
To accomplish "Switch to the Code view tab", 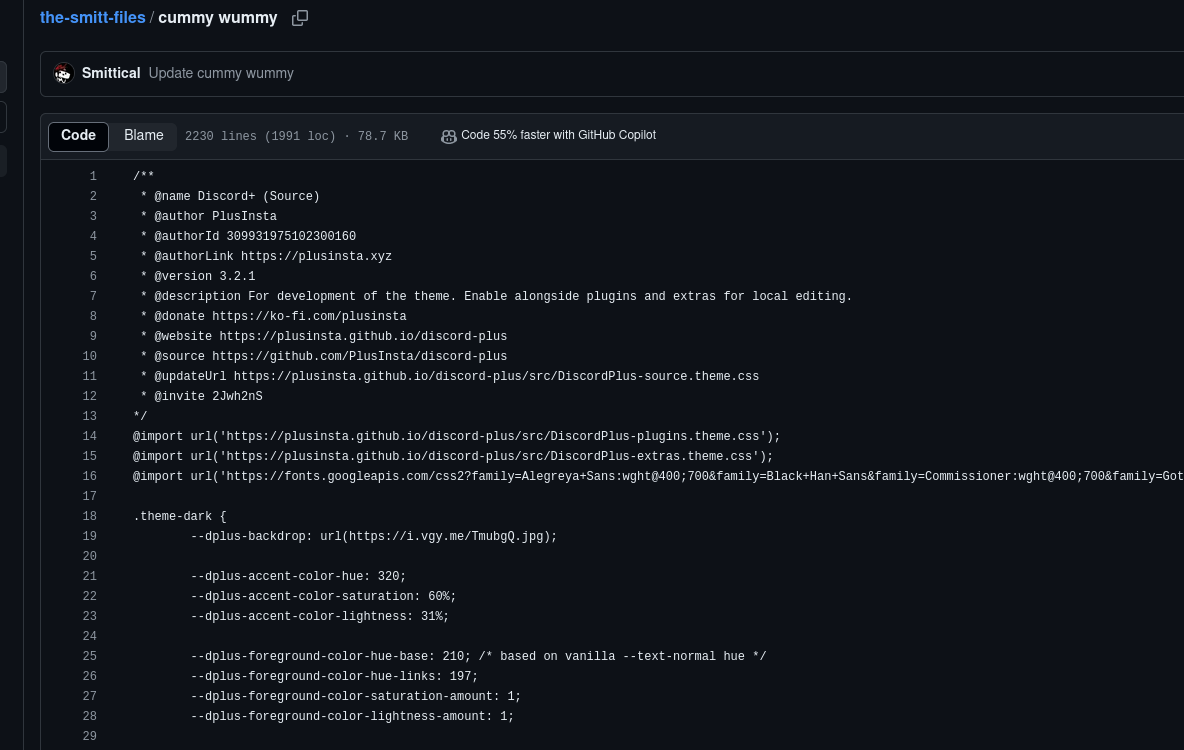I will [79, 136].
